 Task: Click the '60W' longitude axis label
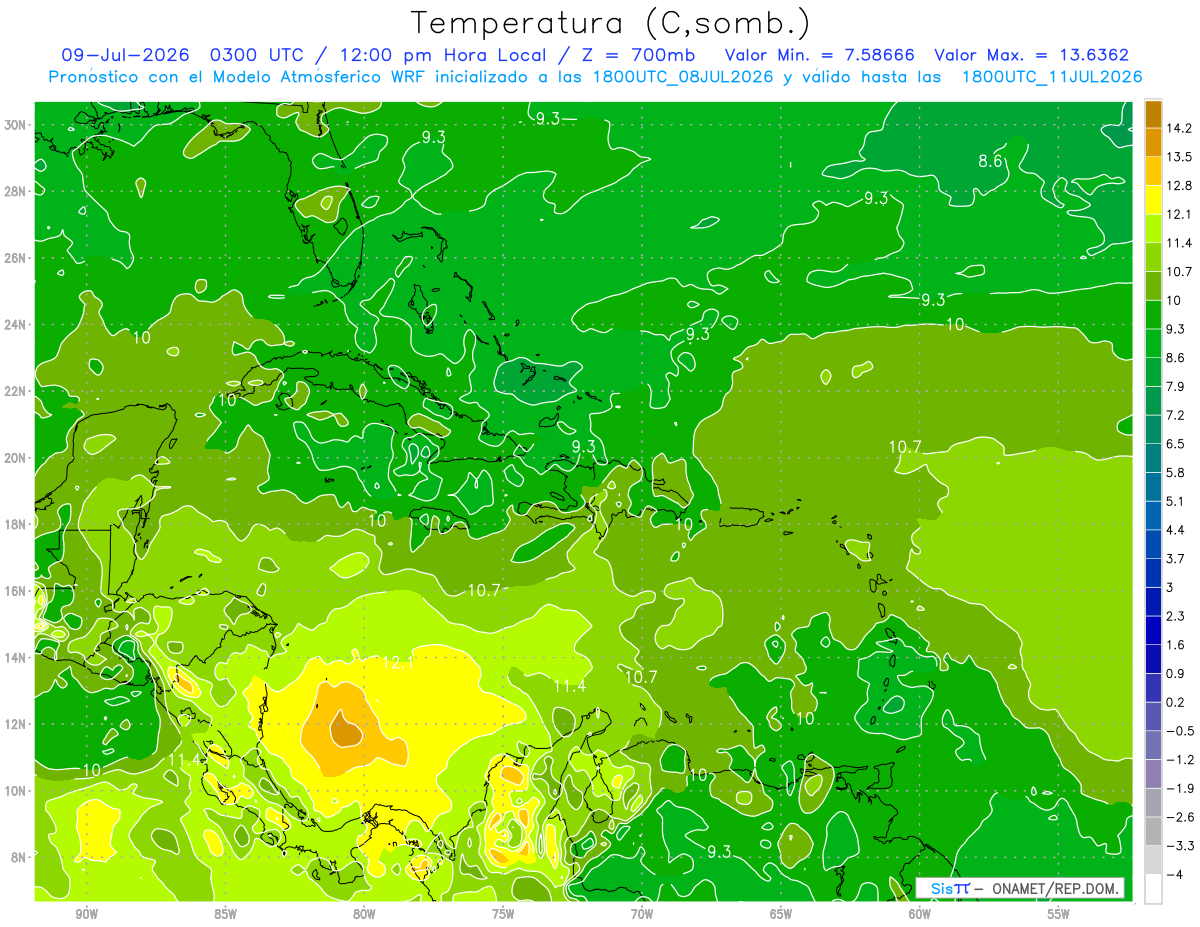click(x=920, y=915)
